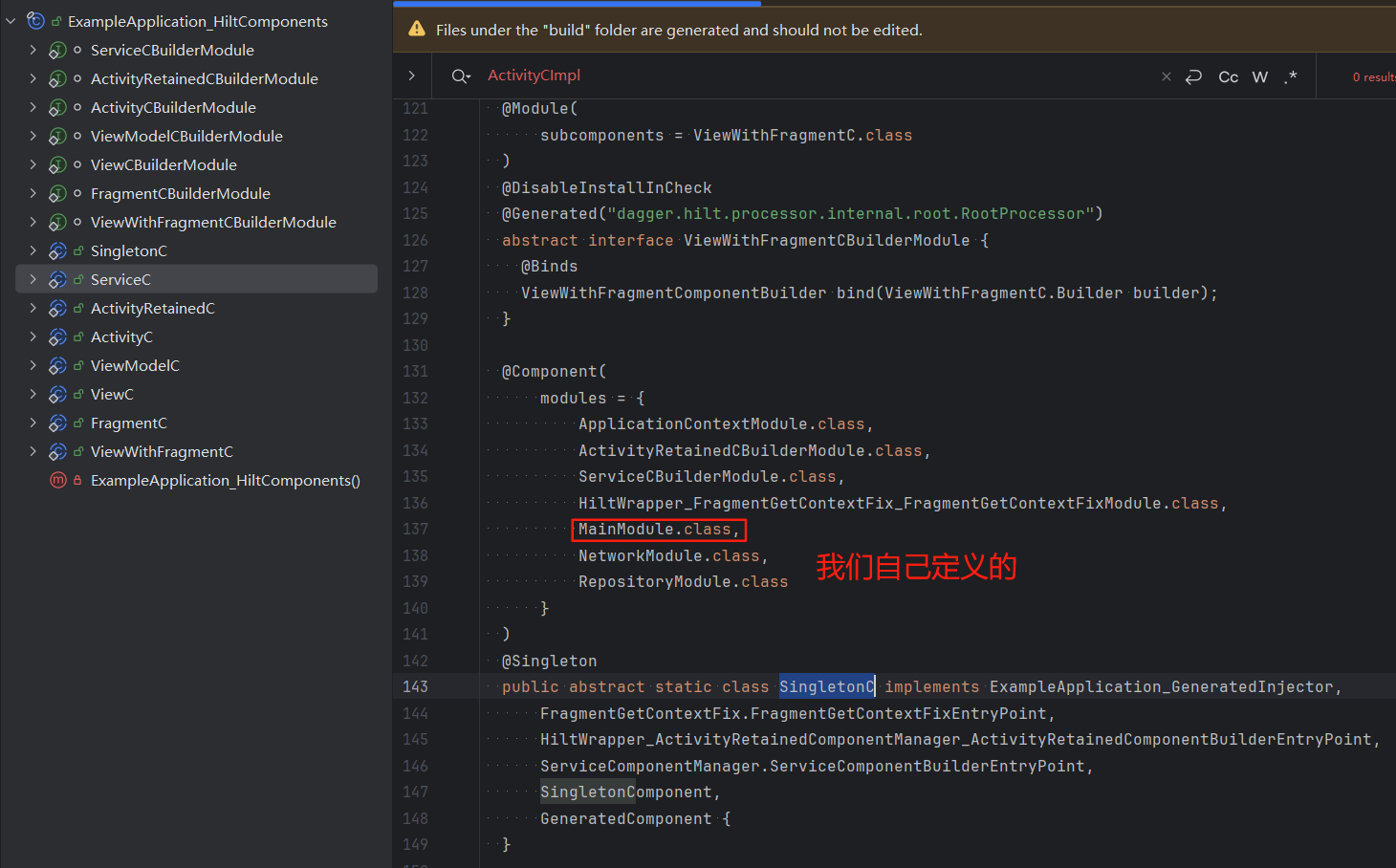
Task: Click the abstract class icon beside SingletonC
Action: click(57, 250)
